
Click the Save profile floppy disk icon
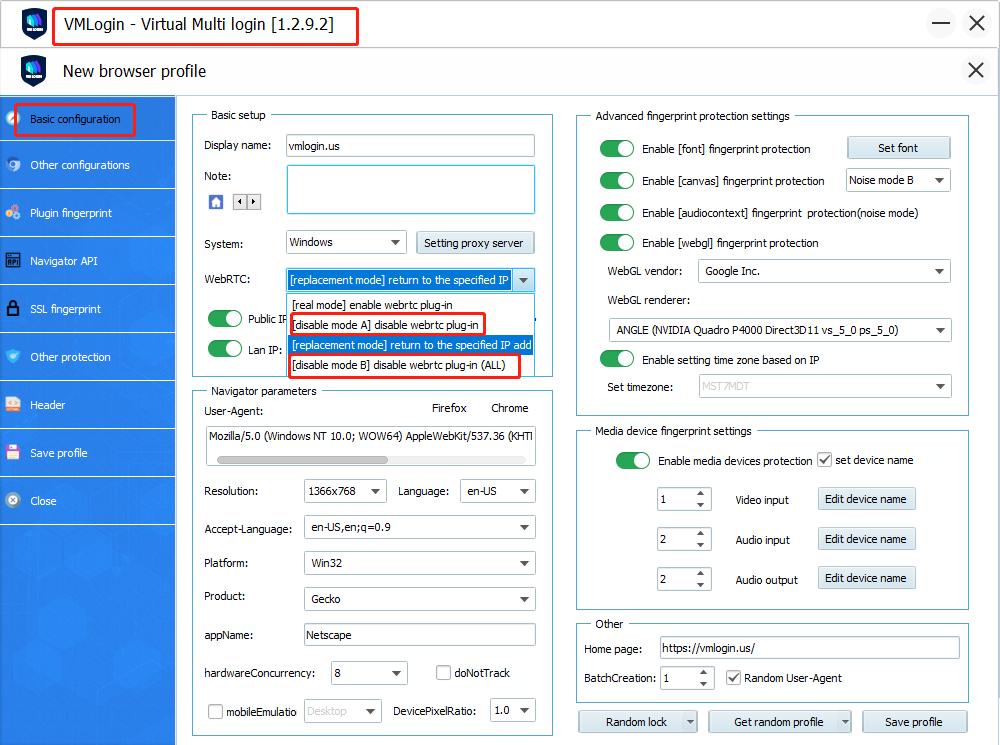[x=13, y=453]
